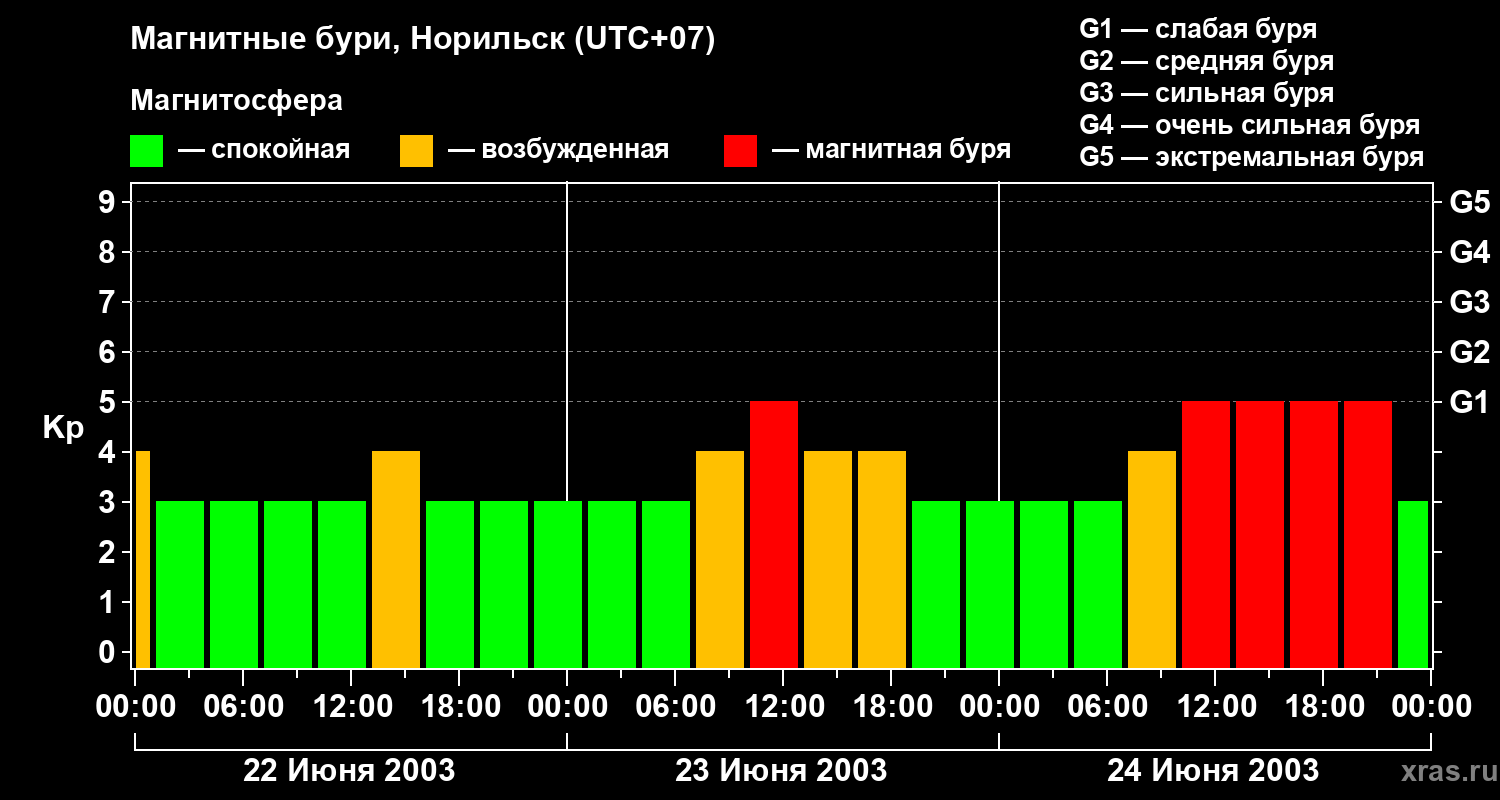1500x800 pixels.
Task: Click the orange 'возбужденная' legend swatch
Action: coord(416,151)
